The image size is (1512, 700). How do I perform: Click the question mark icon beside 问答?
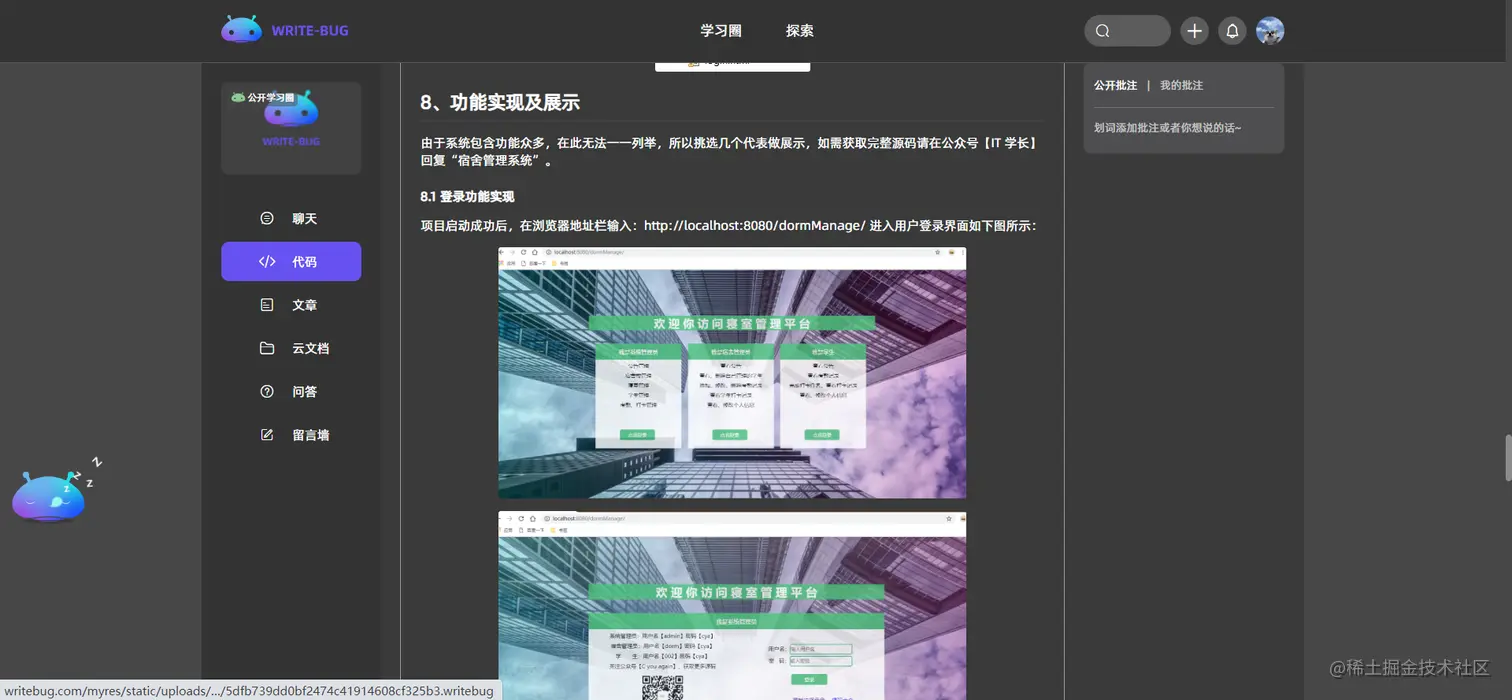267,392
